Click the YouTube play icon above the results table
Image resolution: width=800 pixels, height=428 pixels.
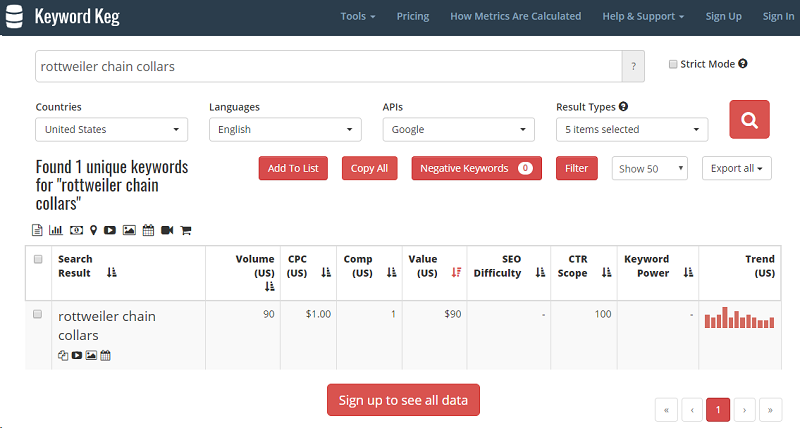(110, 230)
